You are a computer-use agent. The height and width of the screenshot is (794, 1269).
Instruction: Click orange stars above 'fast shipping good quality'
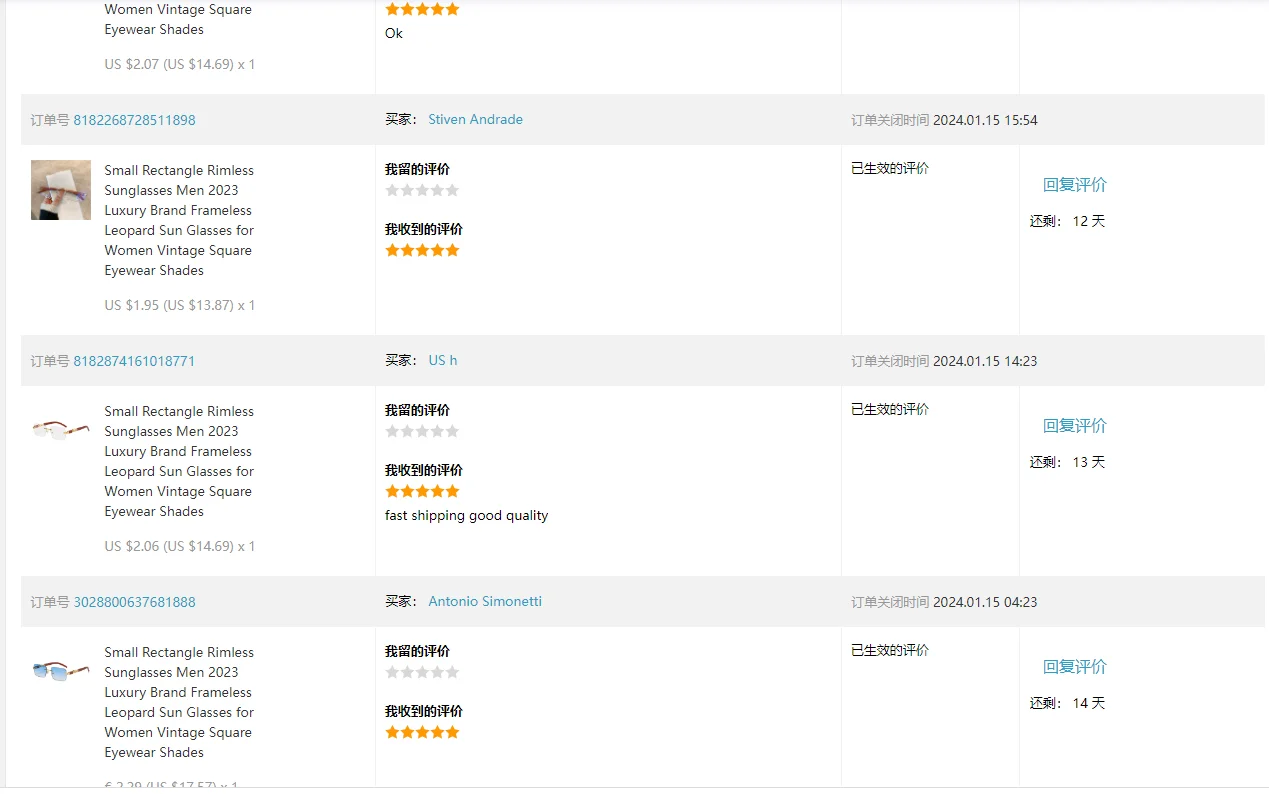click(422, 491)
